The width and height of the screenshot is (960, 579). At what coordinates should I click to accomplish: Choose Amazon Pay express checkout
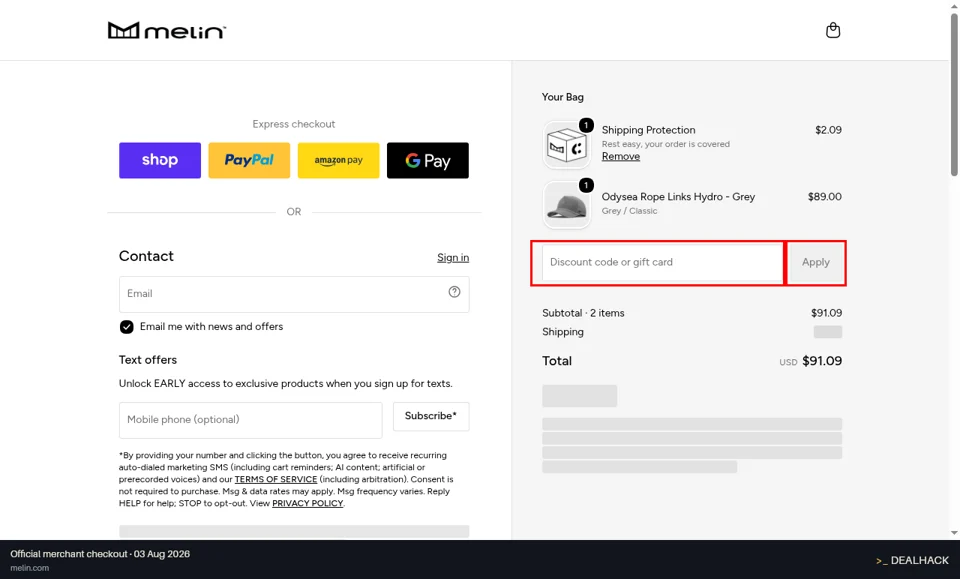pyautogui.click(x=339, y=160)
